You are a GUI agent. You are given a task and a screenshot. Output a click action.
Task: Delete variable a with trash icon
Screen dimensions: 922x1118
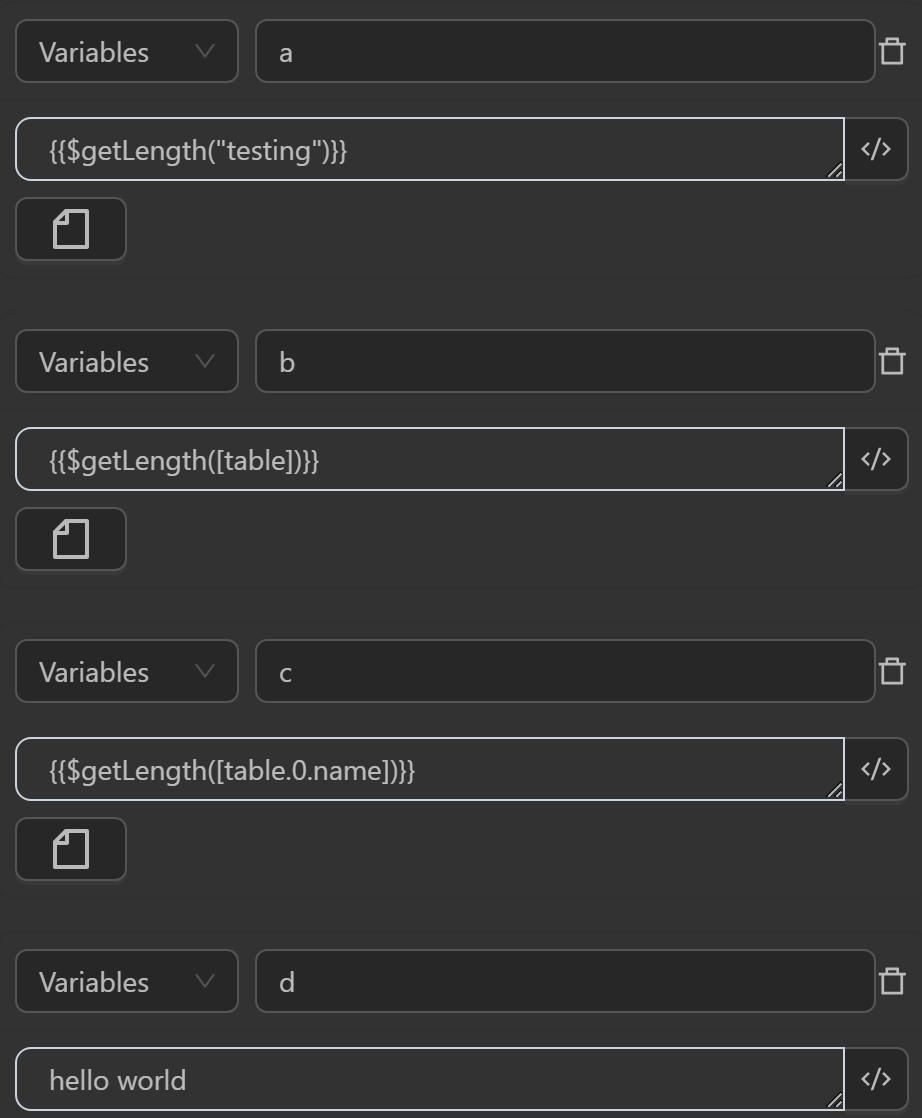pos(892,51)
